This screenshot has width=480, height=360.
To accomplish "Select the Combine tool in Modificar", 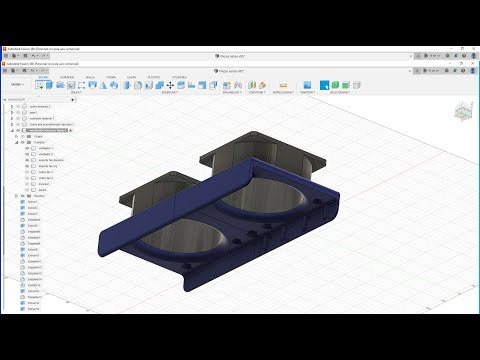I will pyautogui.click(x=160, y=85).
